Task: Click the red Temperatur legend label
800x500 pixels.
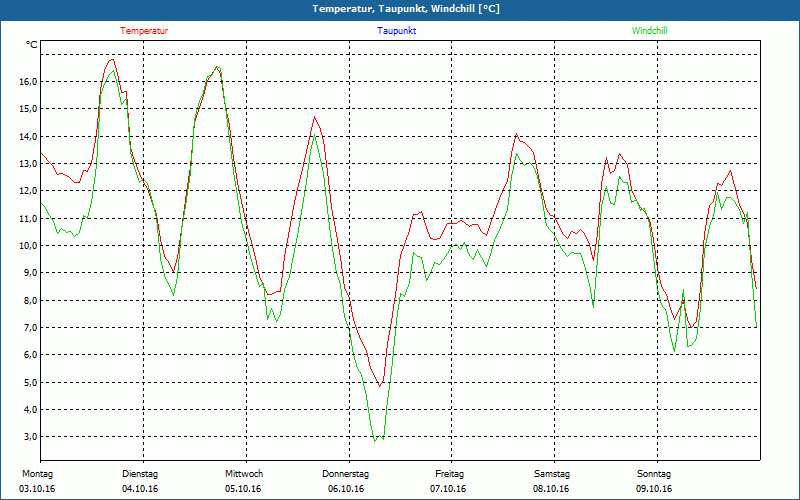Action: pos(144,31)
